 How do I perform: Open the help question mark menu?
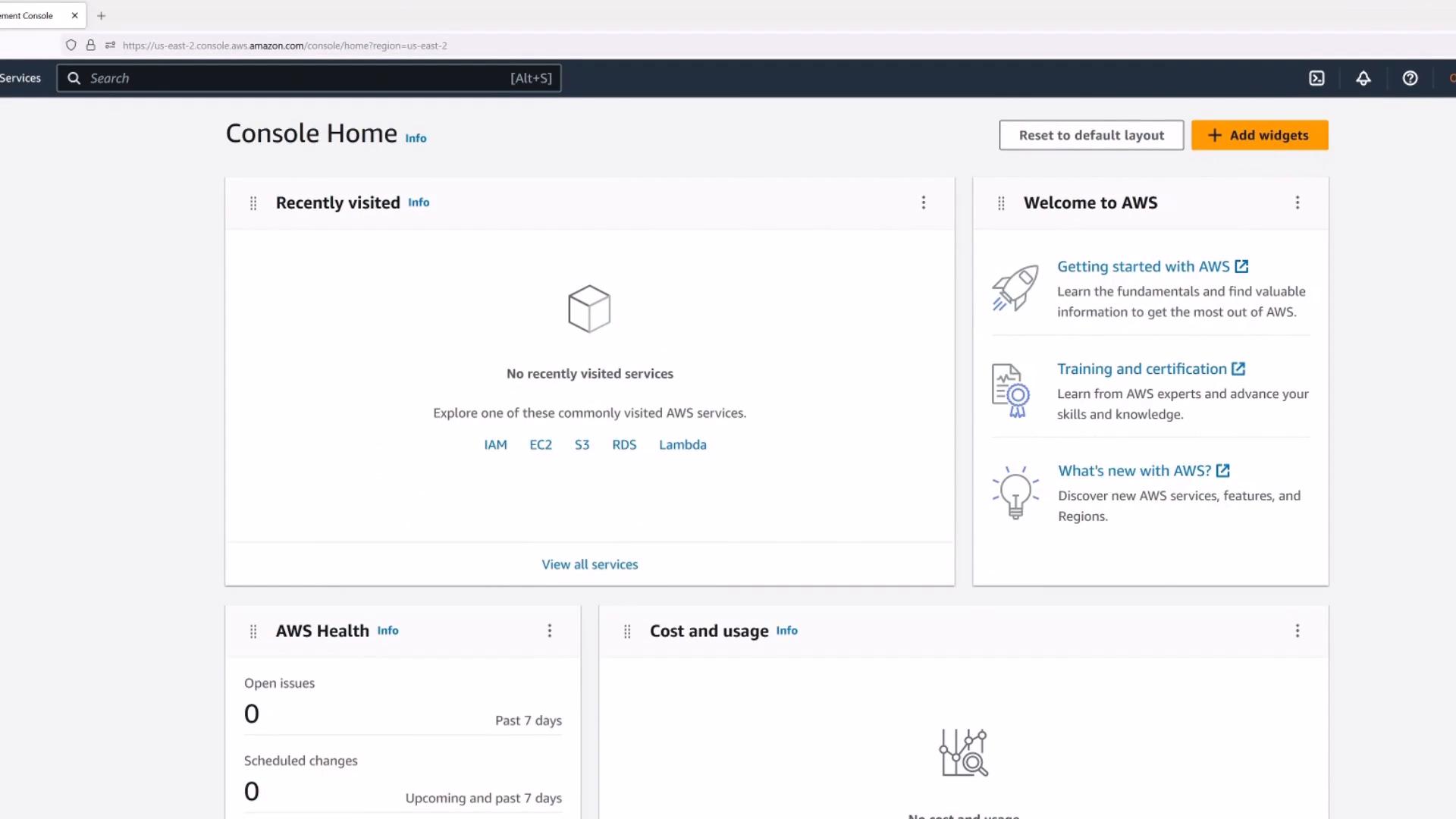[x=1410, y=78]
